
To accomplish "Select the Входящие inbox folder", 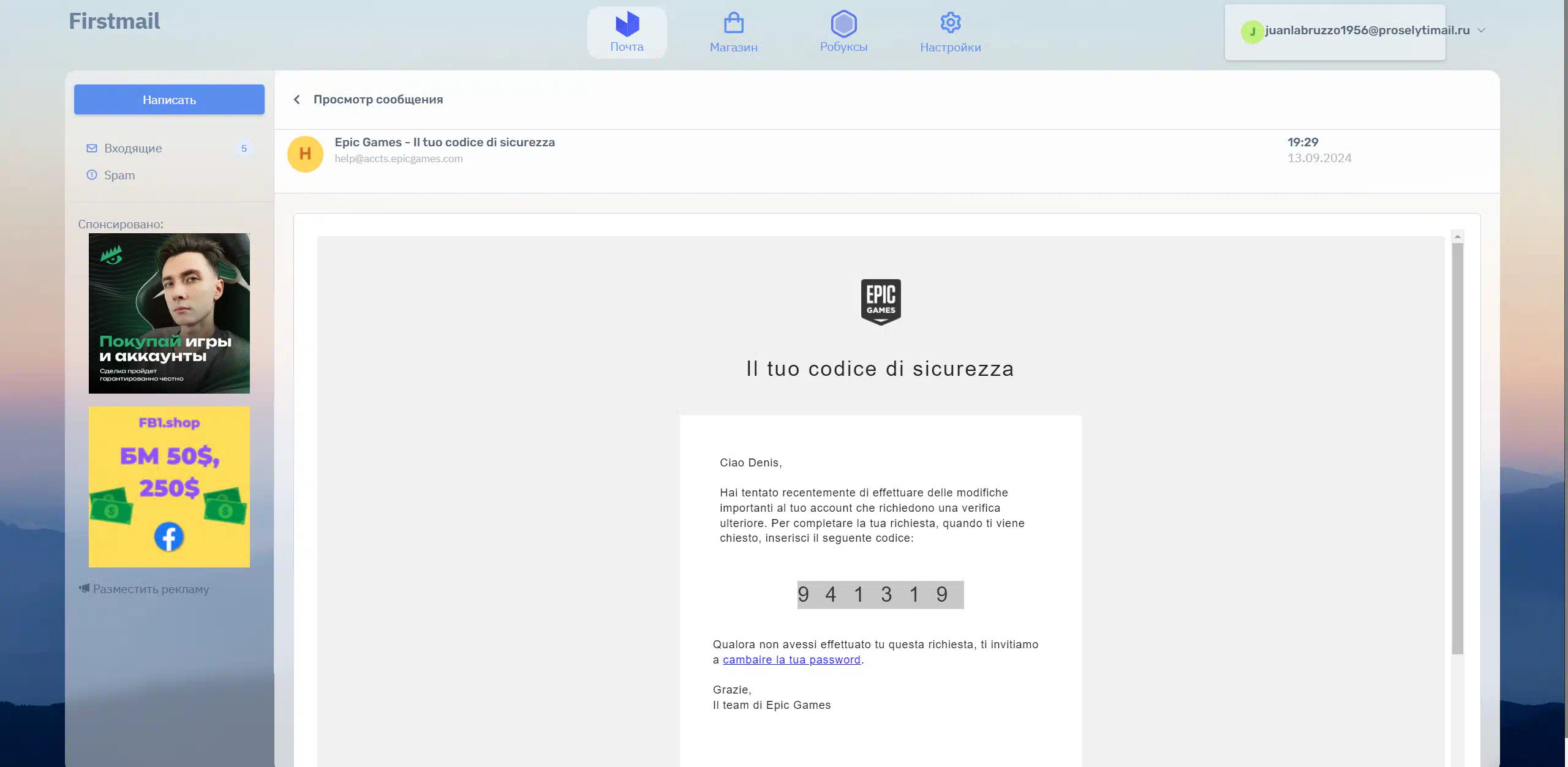I will pyautogui.click(x=133, y=148).
